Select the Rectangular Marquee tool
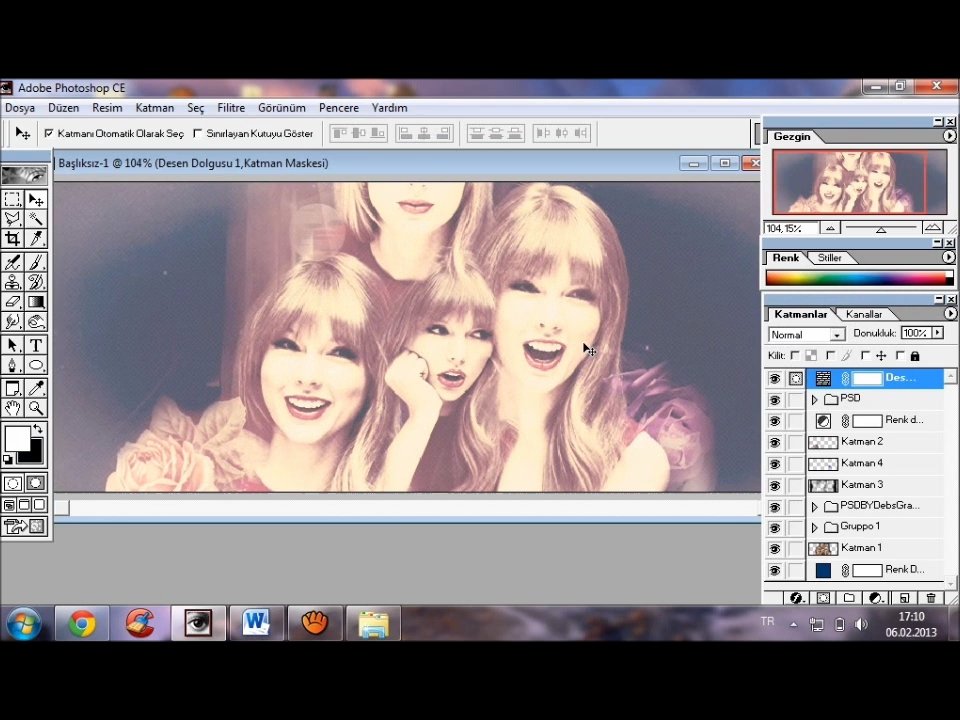Screen dimensions: 960x720 12,200
